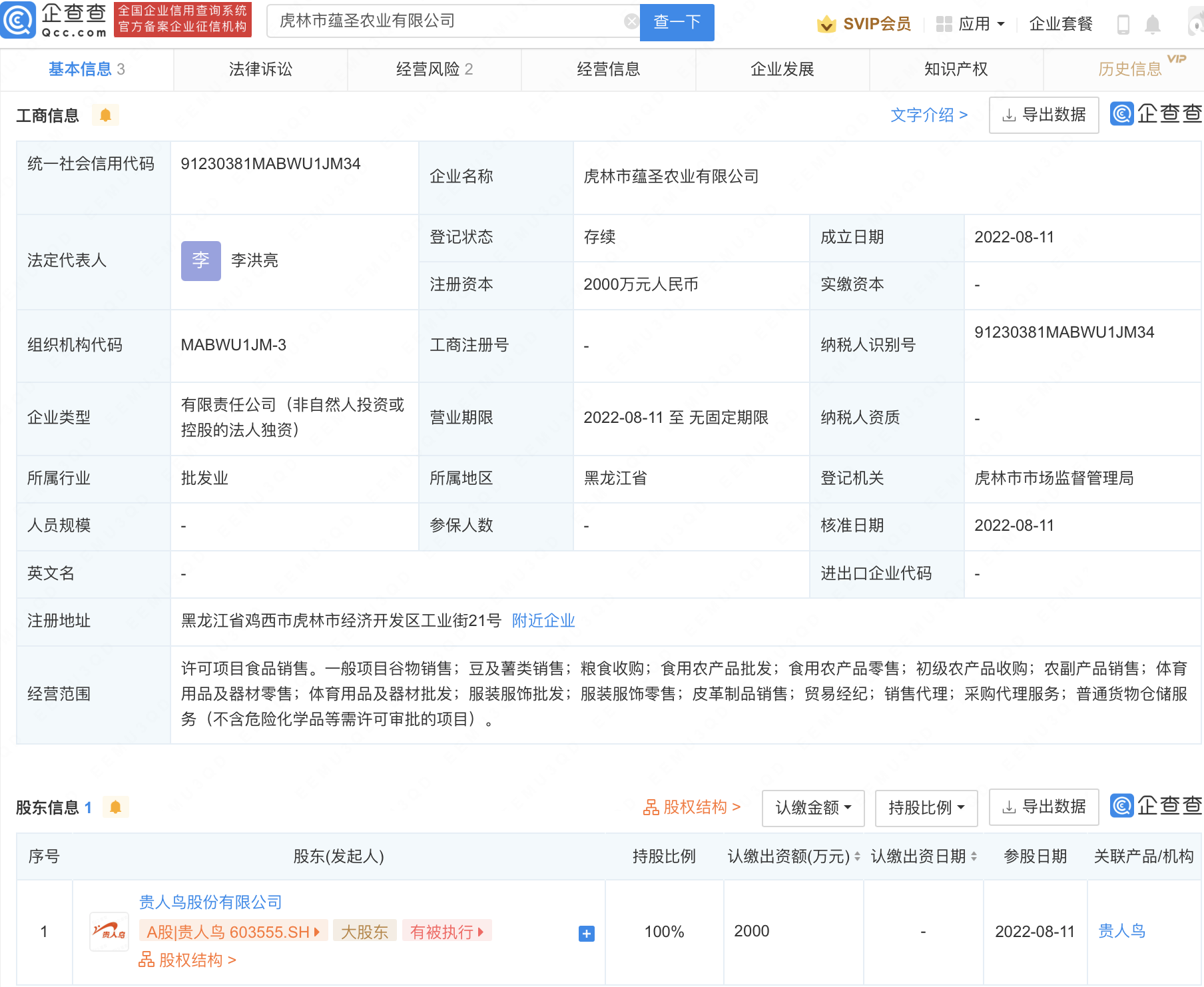Open 贵人鸟 related product link
This screenshot has width=1204, height=987.
1121,931
